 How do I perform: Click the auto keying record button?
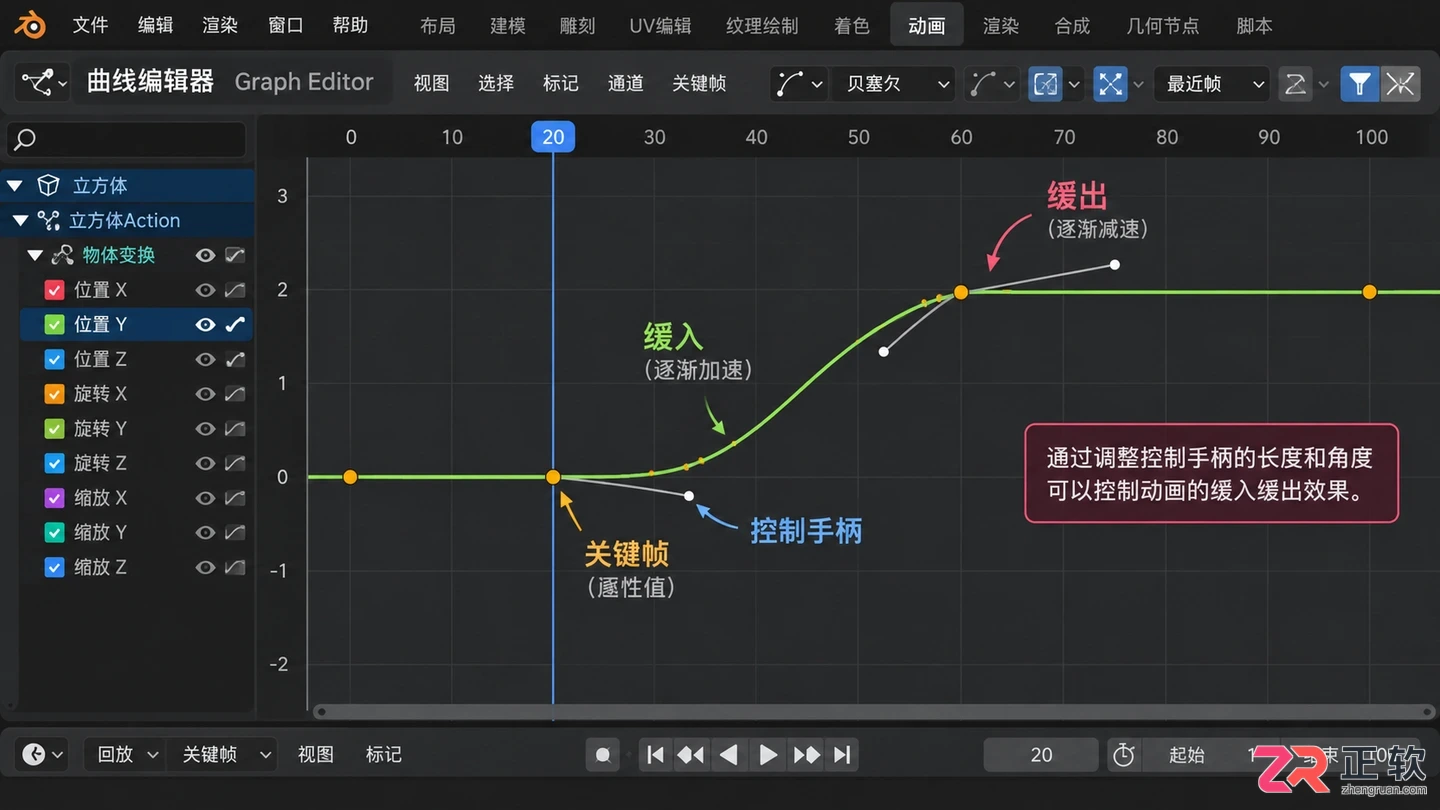click(x=603, y=755)
